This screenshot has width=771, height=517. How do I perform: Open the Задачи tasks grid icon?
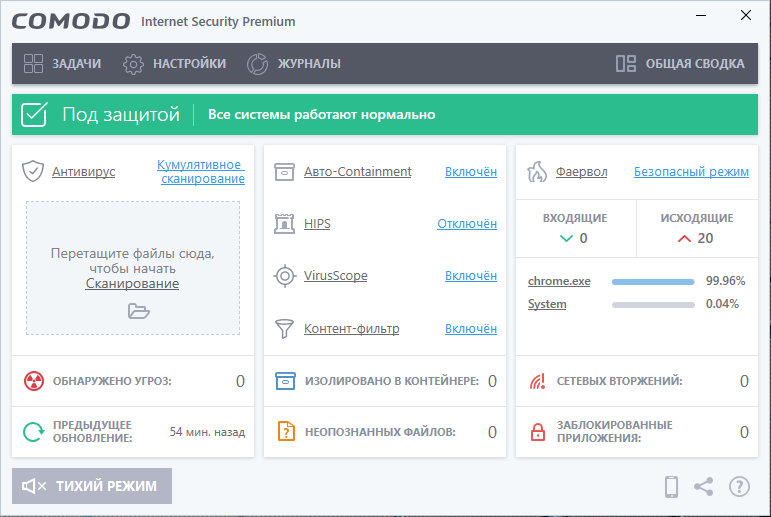coord(33,63)
